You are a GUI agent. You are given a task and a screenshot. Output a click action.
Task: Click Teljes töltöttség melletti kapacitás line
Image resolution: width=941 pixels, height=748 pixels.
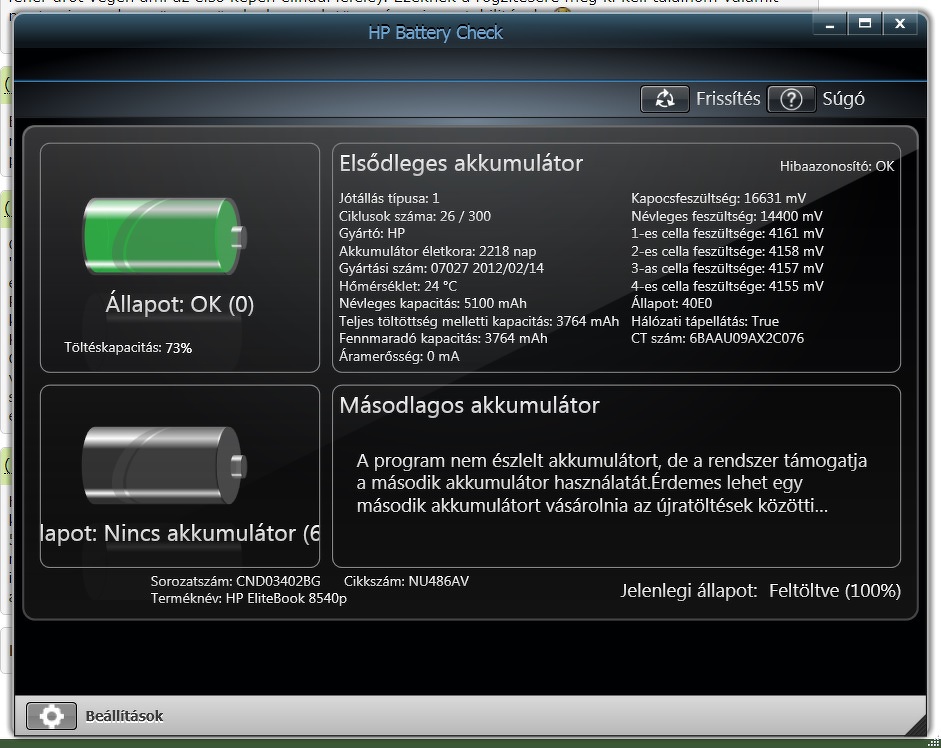479,321
